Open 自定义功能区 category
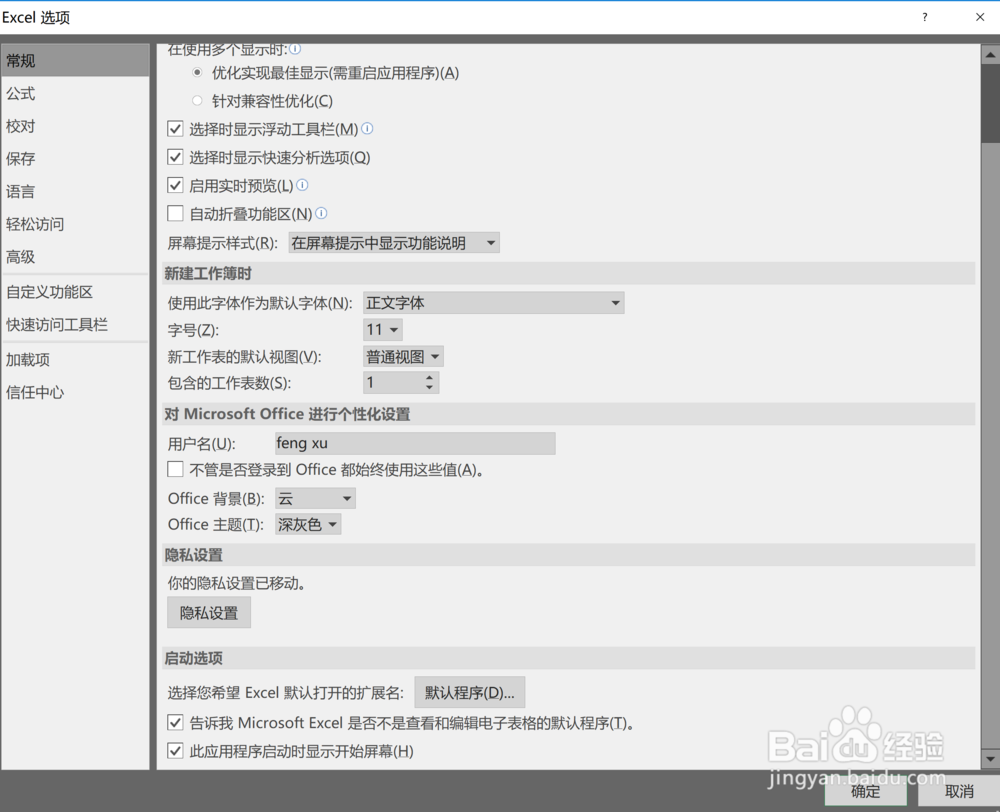Viewport: 1000px width, 812px height. point(75,292)
